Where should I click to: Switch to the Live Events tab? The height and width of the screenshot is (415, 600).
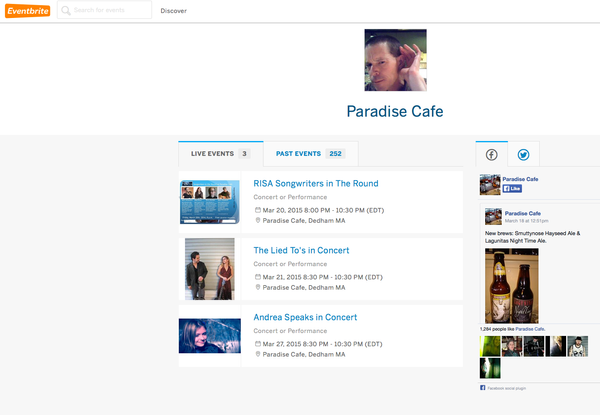point(221,154)
